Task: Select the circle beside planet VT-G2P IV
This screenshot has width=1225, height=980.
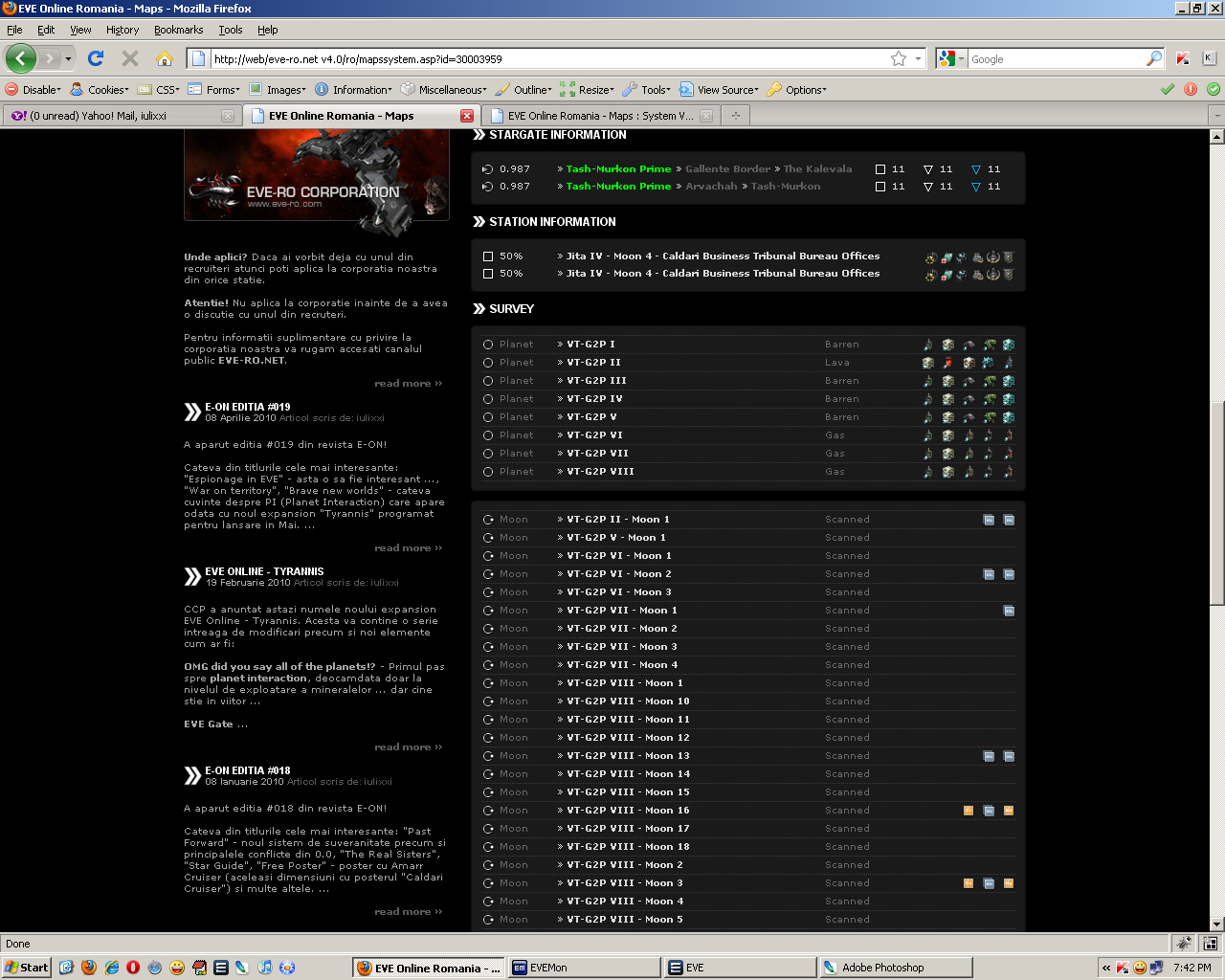Action: point(488,399)
